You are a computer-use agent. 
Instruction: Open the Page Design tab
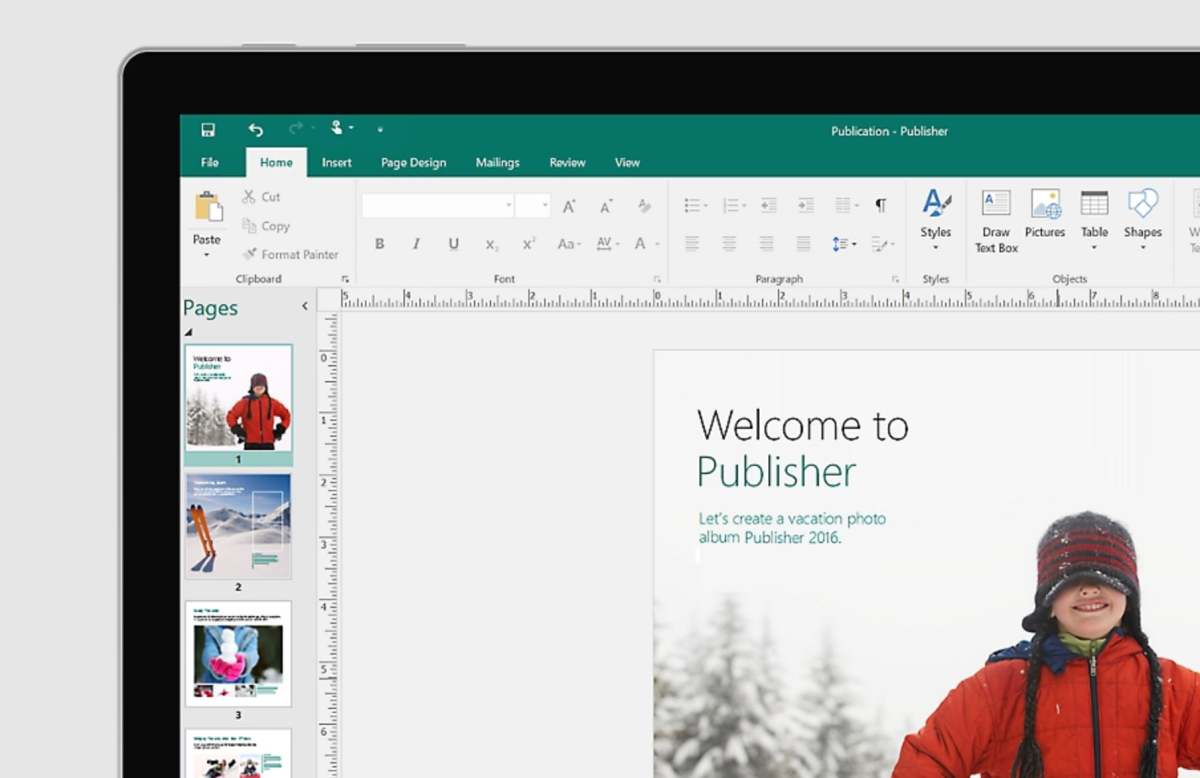[x=413, y=162]
